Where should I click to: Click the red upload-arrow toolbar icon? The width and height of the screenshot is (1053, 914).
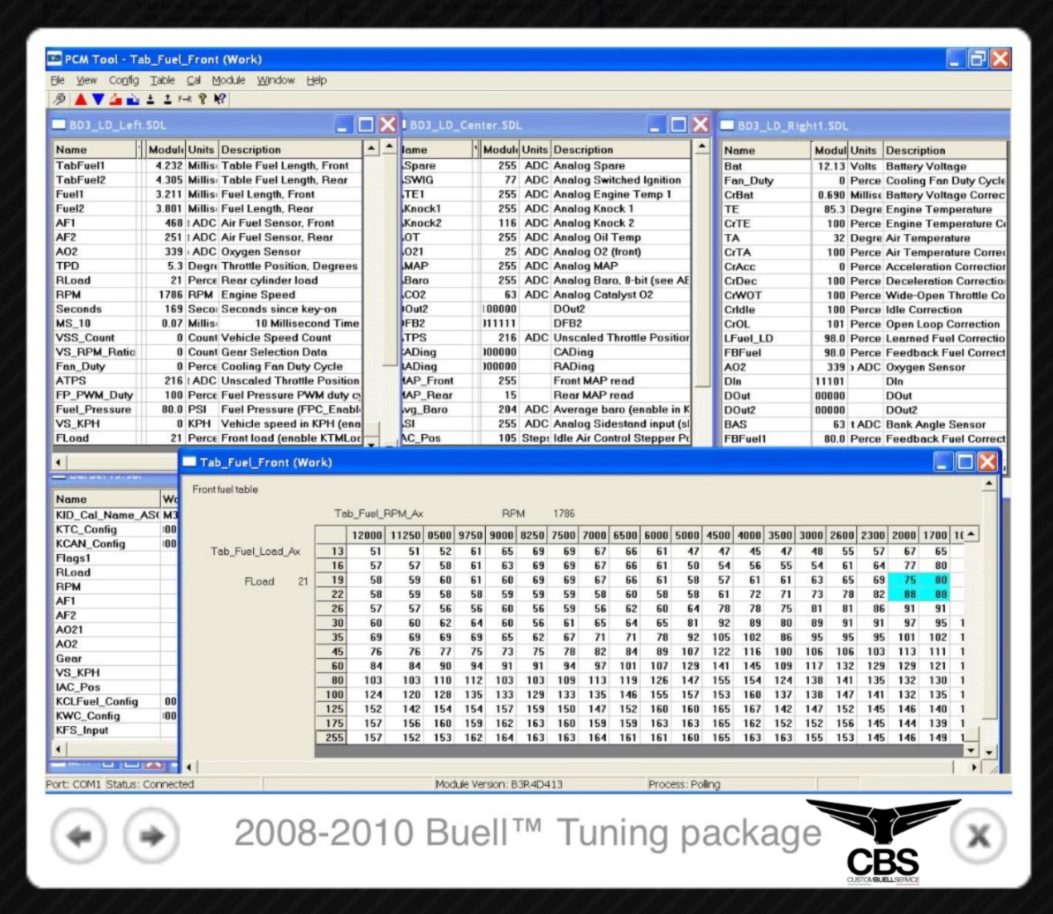pyautogui.click(x=116, y=99)
